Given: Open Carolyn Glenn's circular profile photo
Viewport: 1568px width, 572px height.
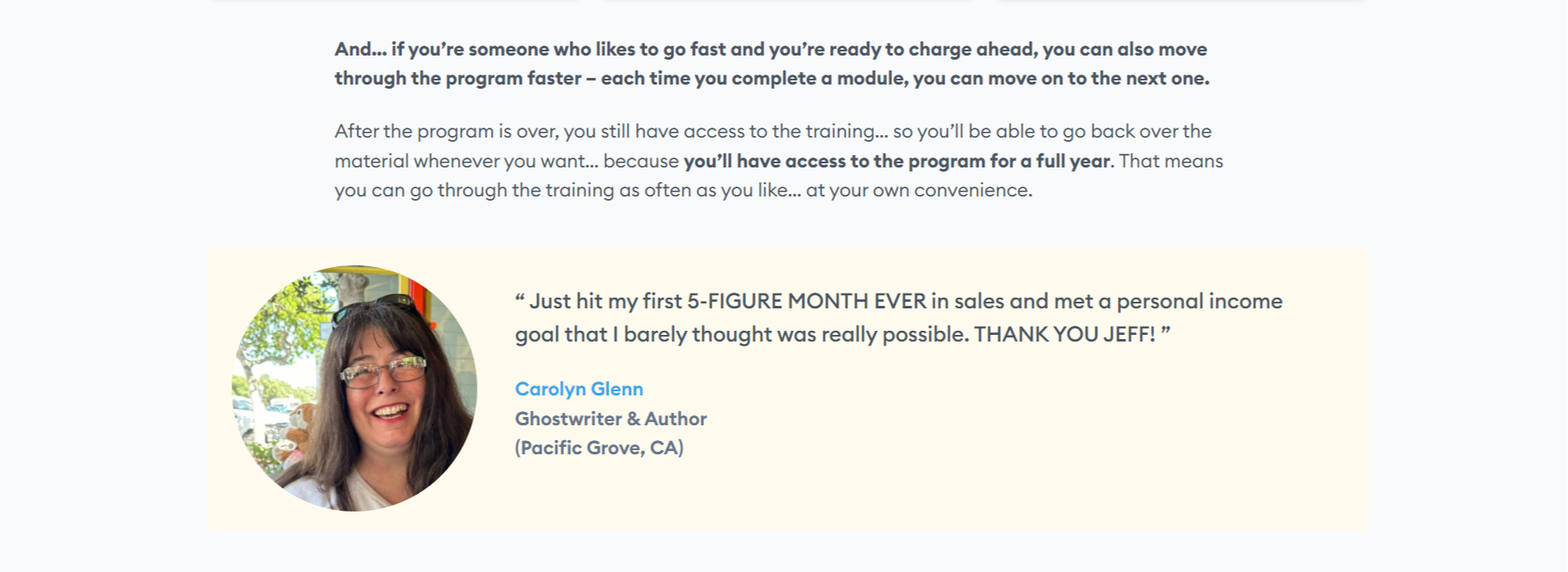Looking at the screenshot, I should pos(354,388).
